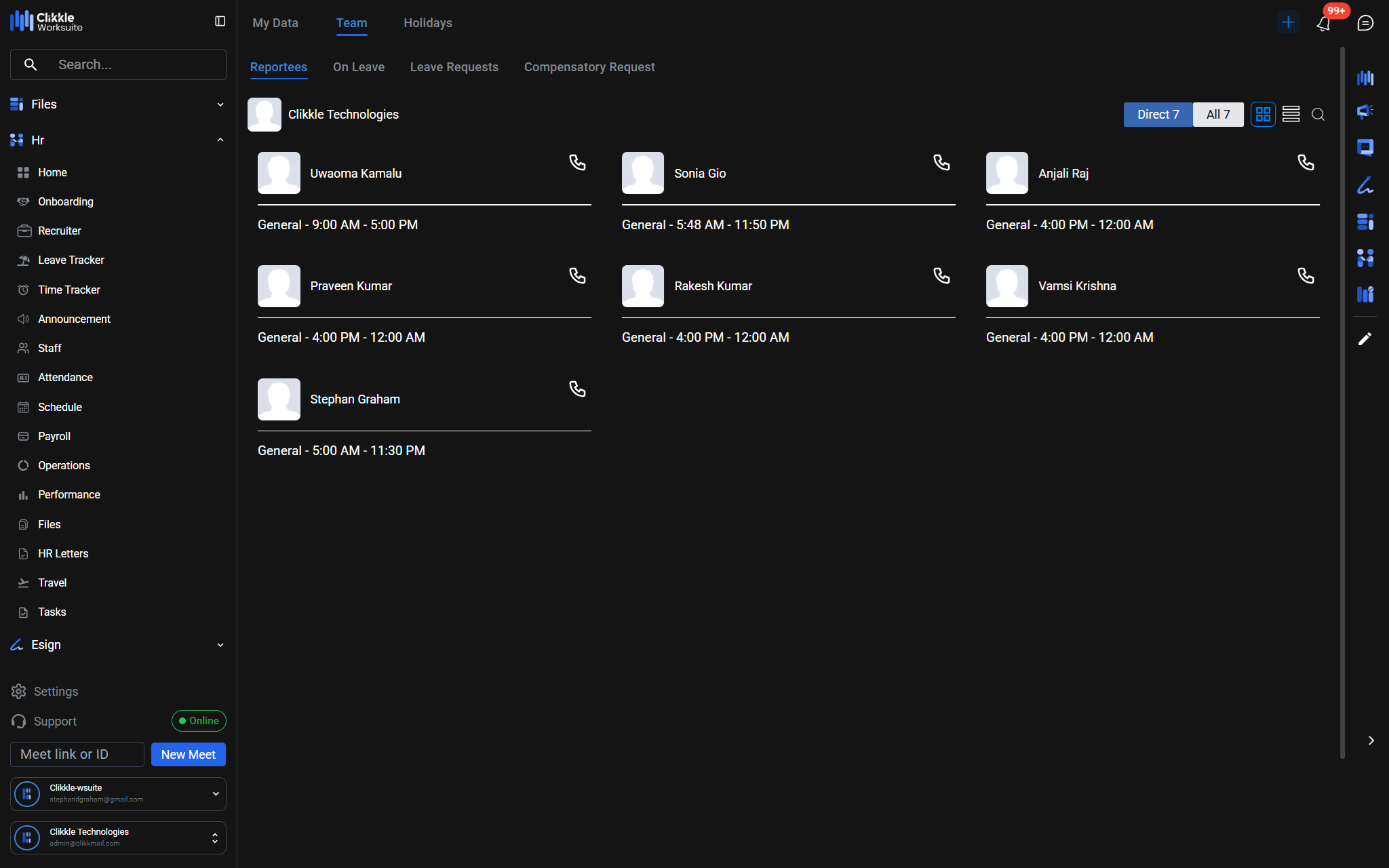Screen dimensions: 1389x868
Task: Open the Leave Requests tab
Action: pos(454,67)
